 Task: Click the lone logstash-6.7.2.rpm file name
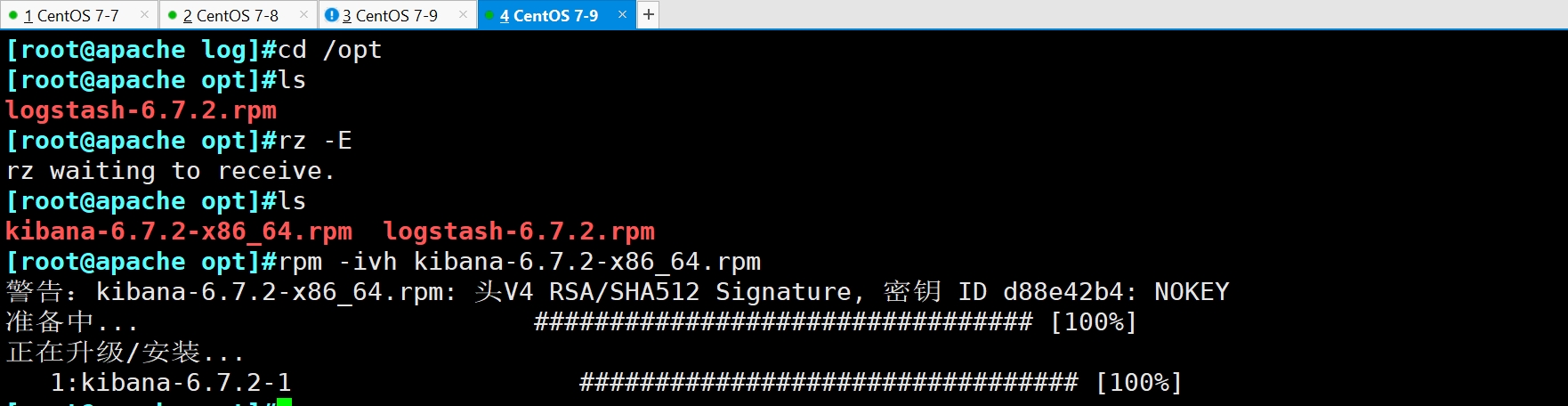coord(141,110)
